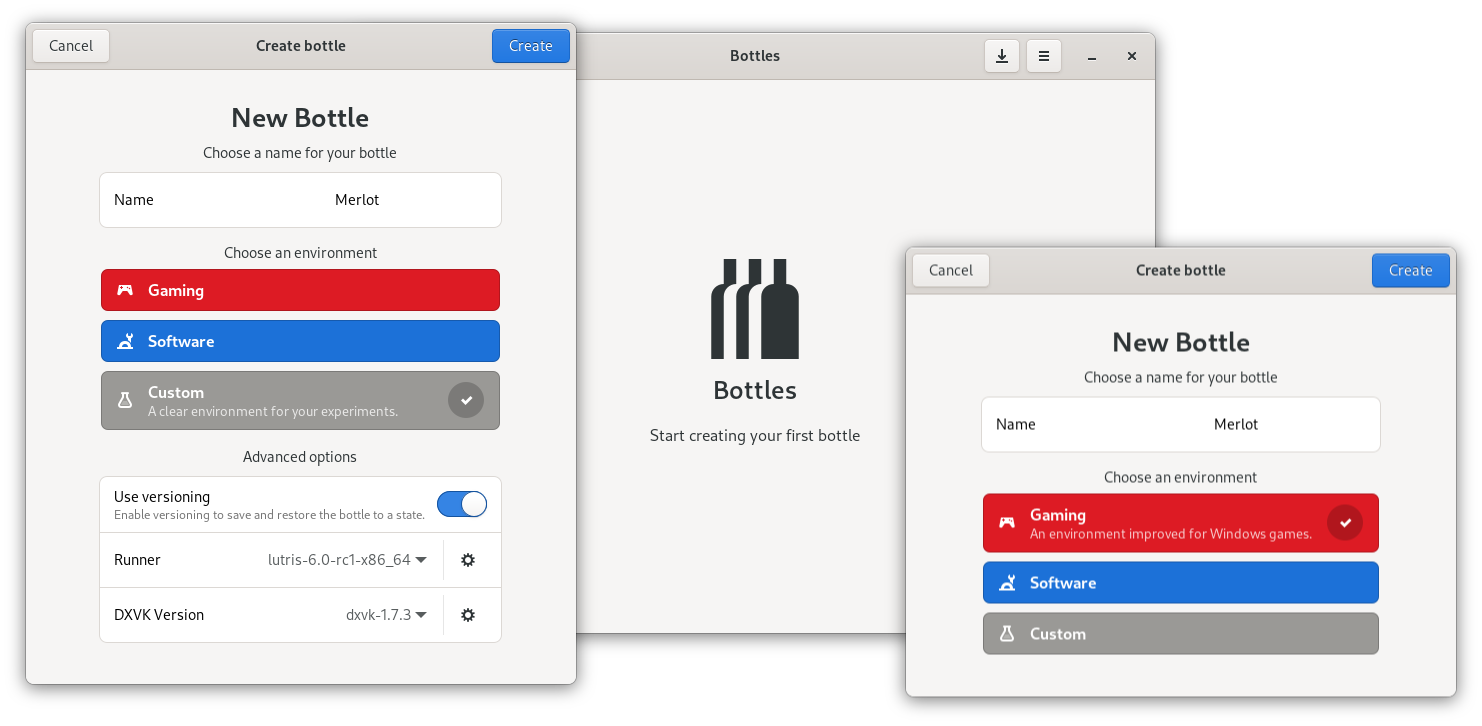
Task: Select Gaming environment in right dialog
Action: (1181, 522)
